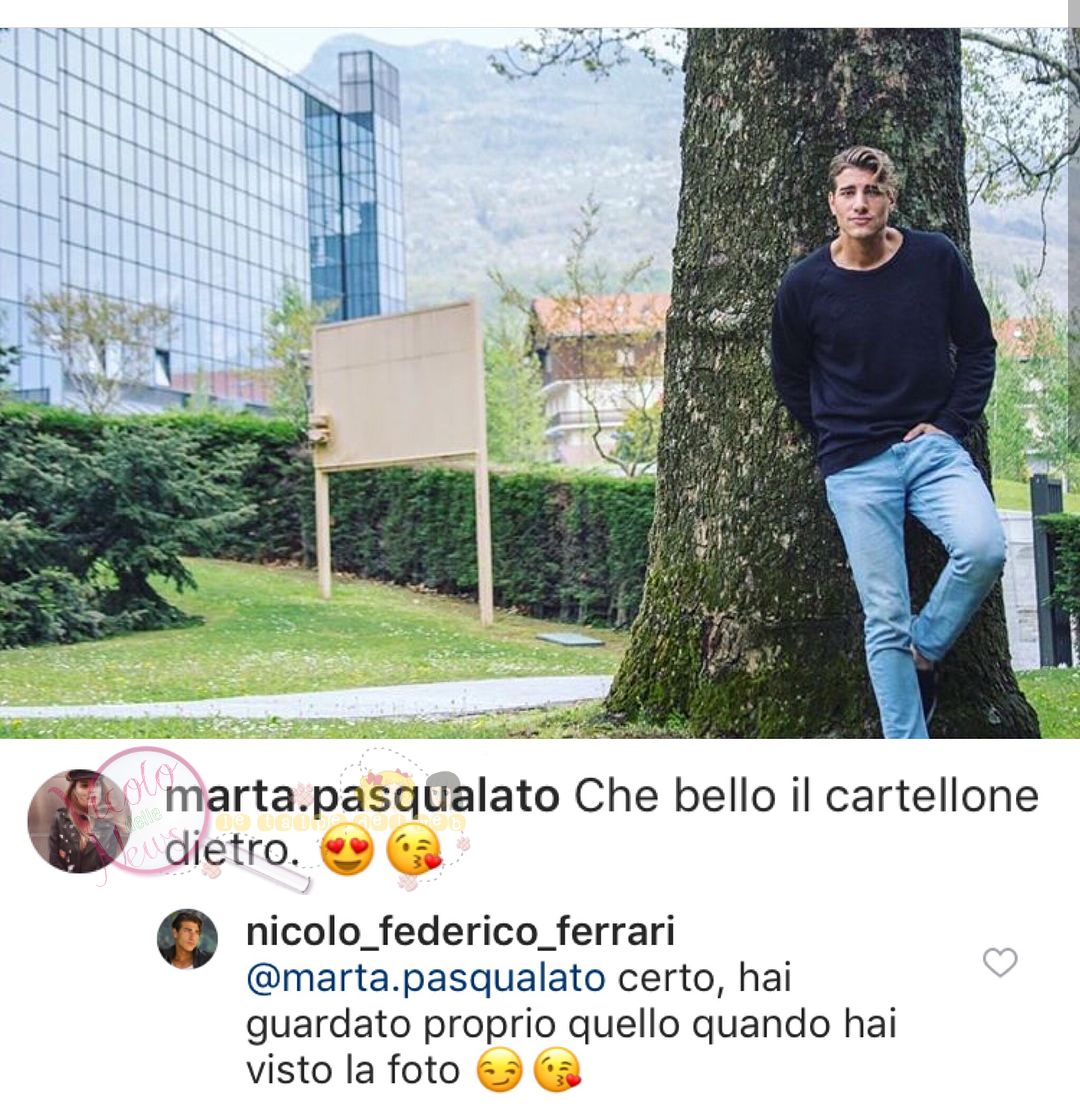Open nicolo_federico_ferrari's small profile avatar

pyautogui.click(x=187, y=938)
